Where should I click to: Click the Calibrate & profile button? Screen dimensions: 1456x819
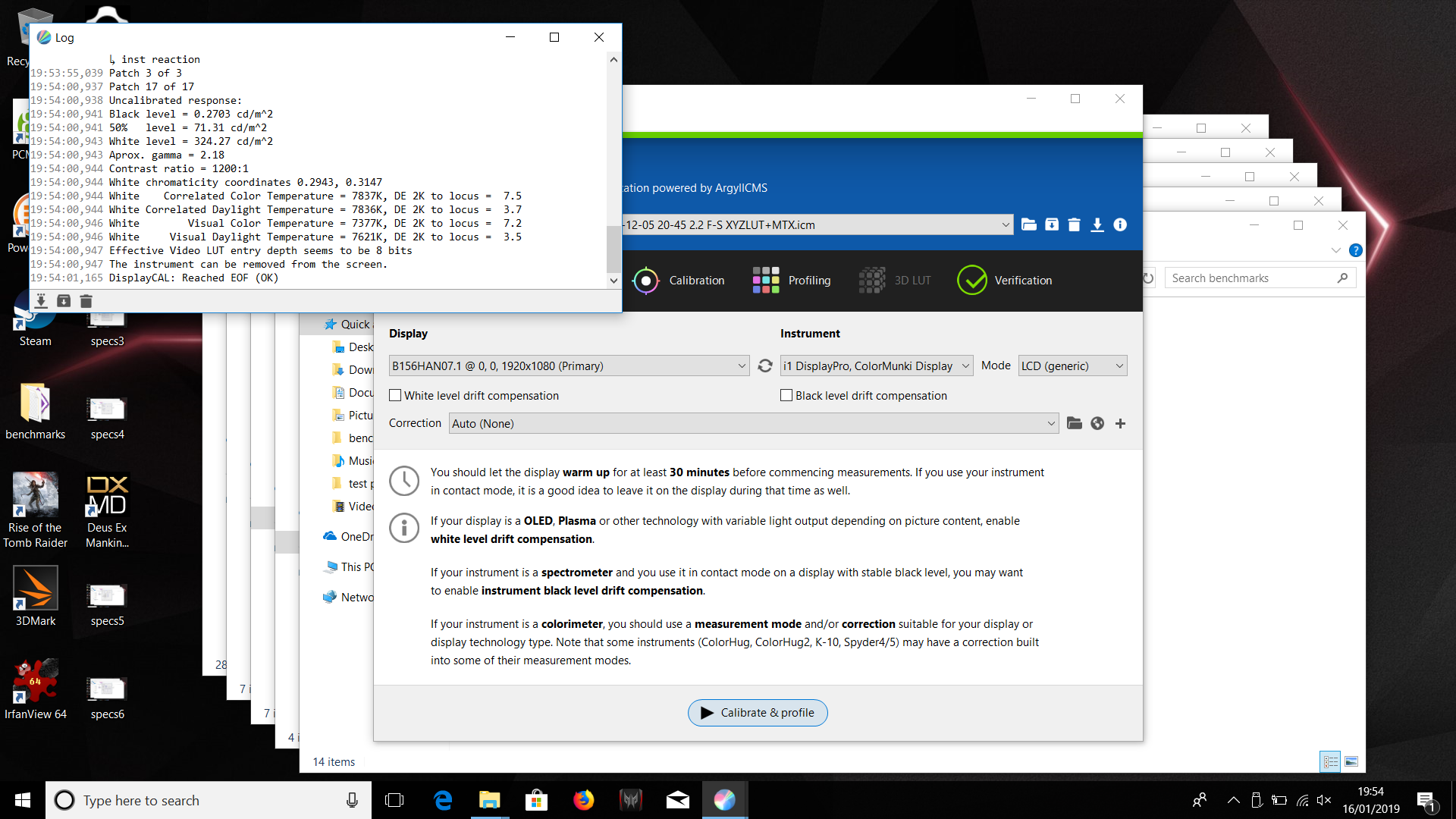pos(758,713)
